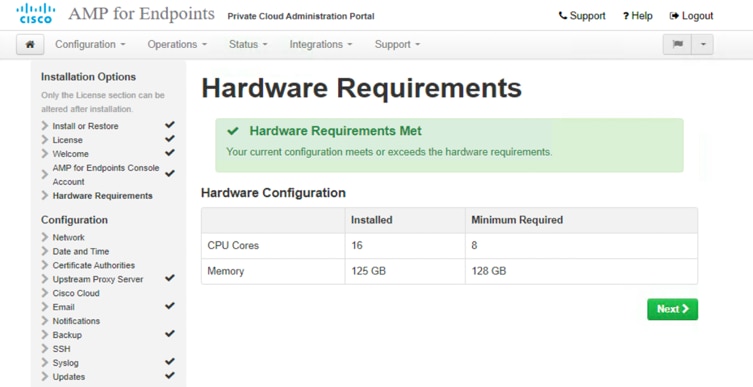
Task: Click the AMP for Endpoints title
Action: pyautogui.click(x=141, y=14)
